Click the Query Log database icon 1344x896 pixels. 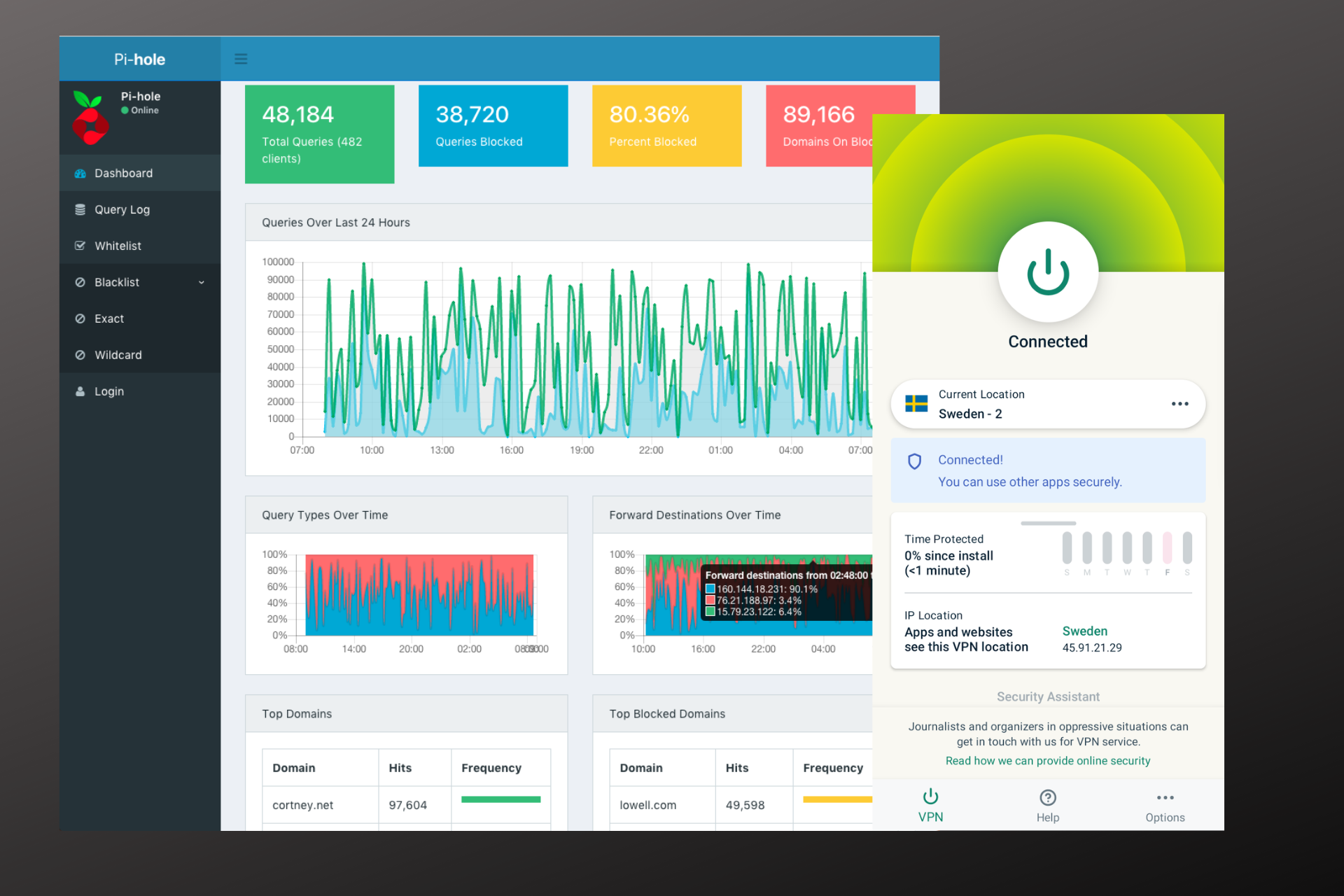pos(80,210)
